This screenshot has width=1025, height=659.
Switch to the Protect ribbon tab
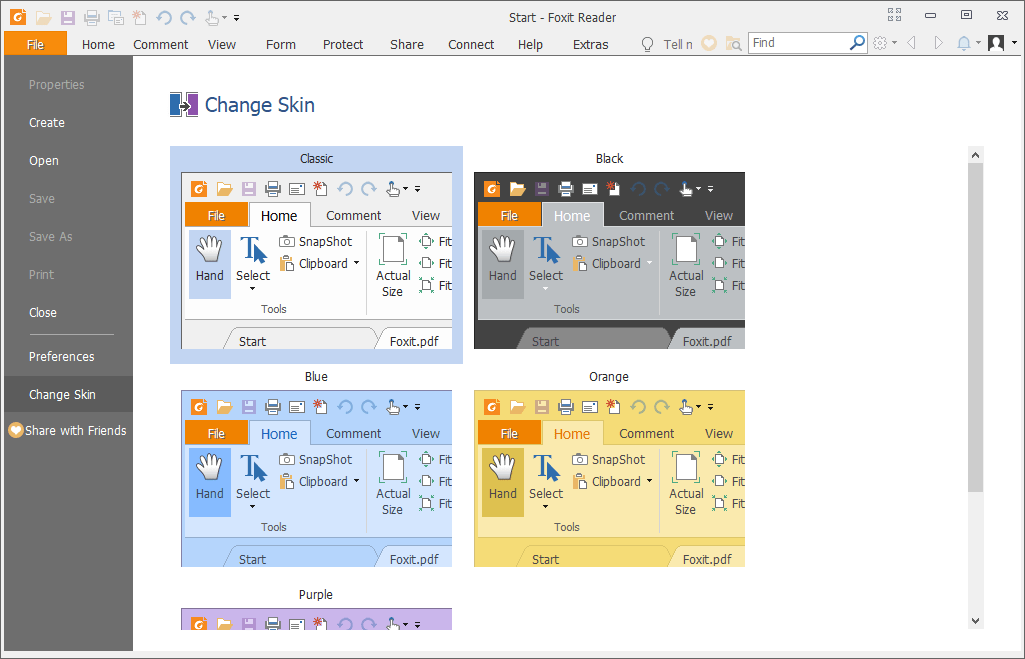tap(343, 44)
